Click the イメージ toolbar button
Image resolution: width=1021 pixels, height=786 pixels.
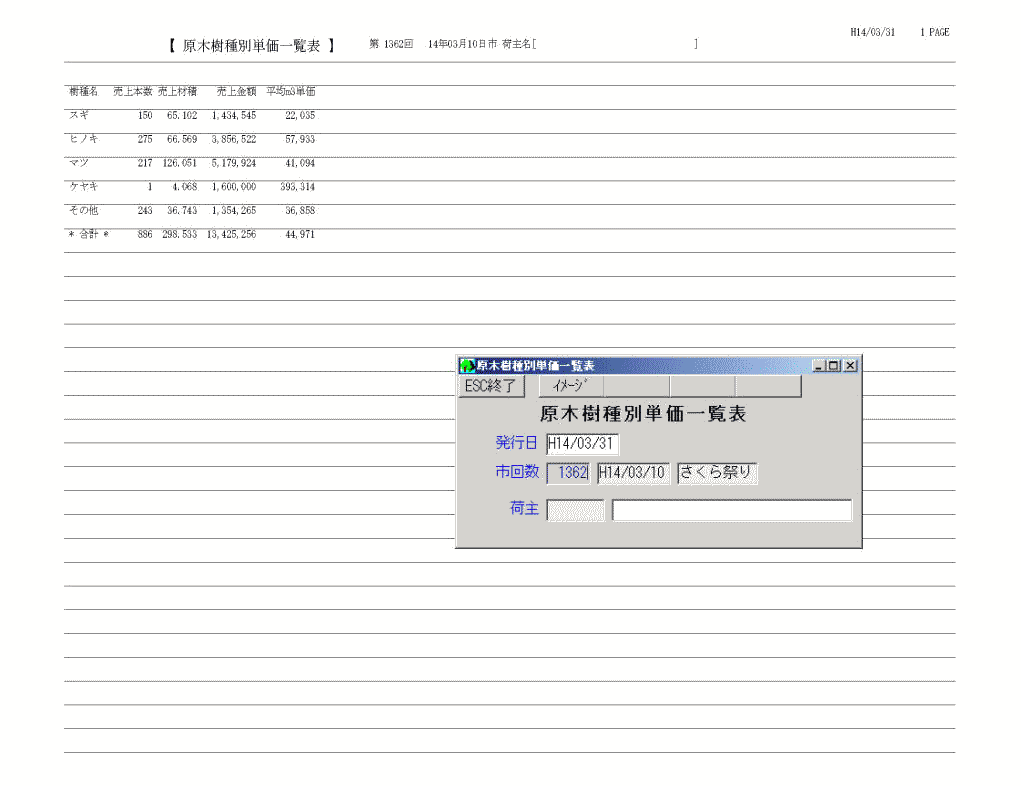point(571,386)
